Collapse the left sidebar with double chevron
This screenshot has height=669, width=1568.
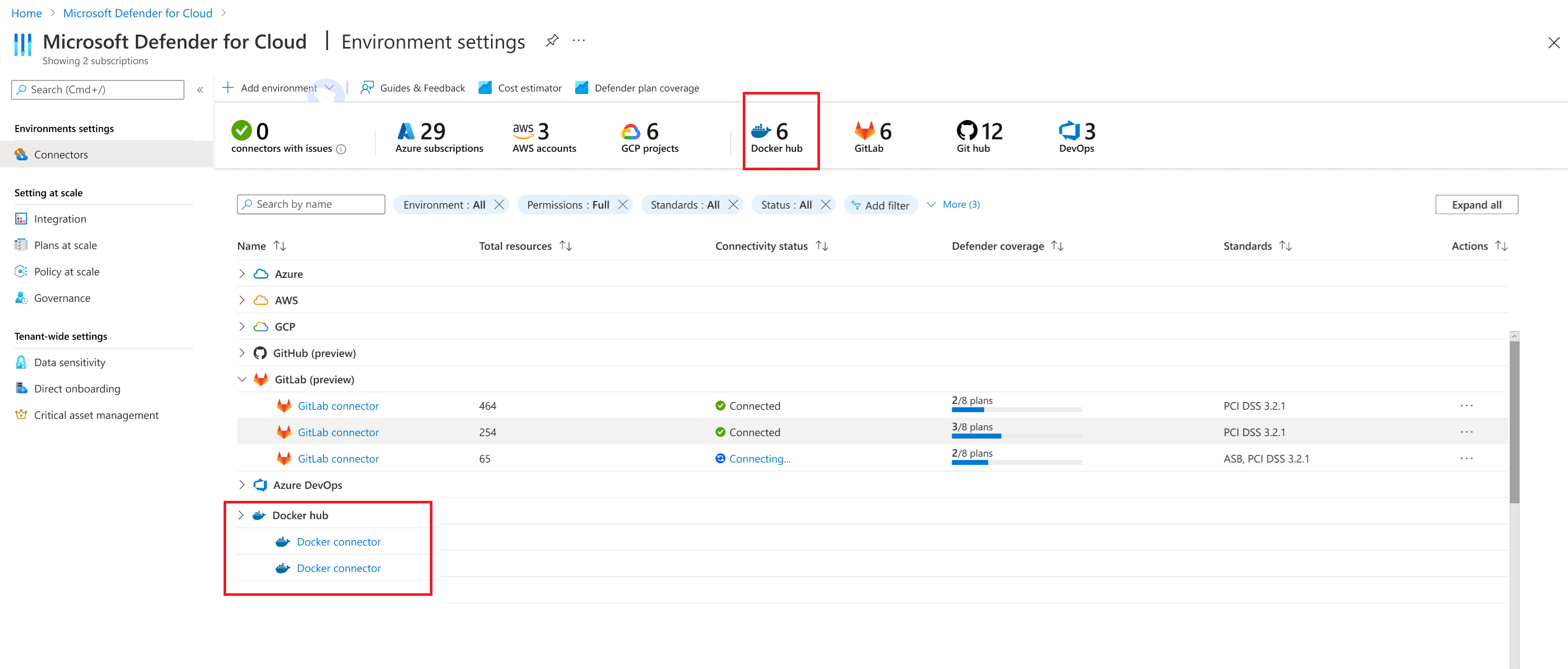(x=200, y=89)
